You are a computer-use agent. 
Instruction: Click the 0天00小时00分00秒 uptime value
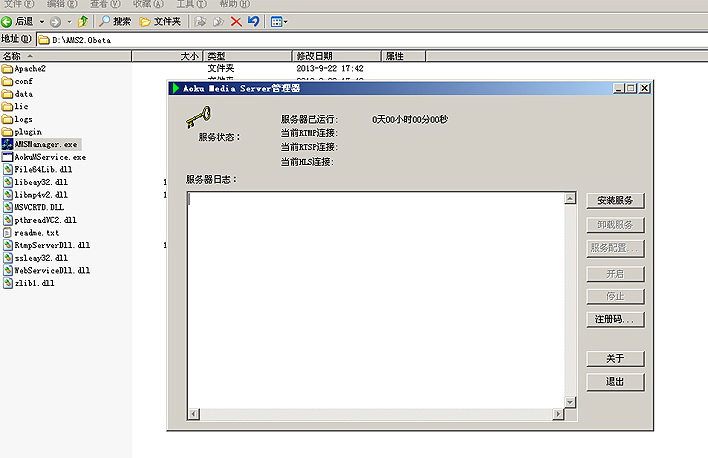tap(410, 120)
